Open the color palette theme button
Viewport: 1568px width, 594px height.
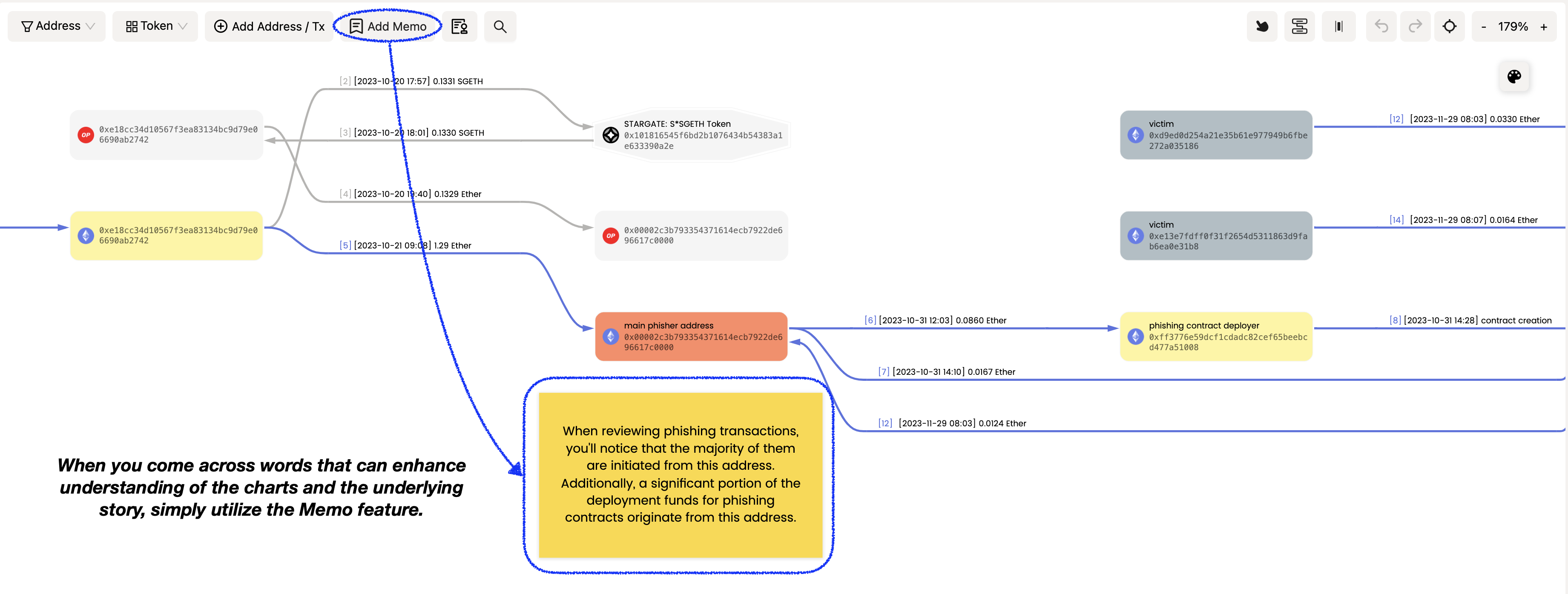(x=1514, y=77)
